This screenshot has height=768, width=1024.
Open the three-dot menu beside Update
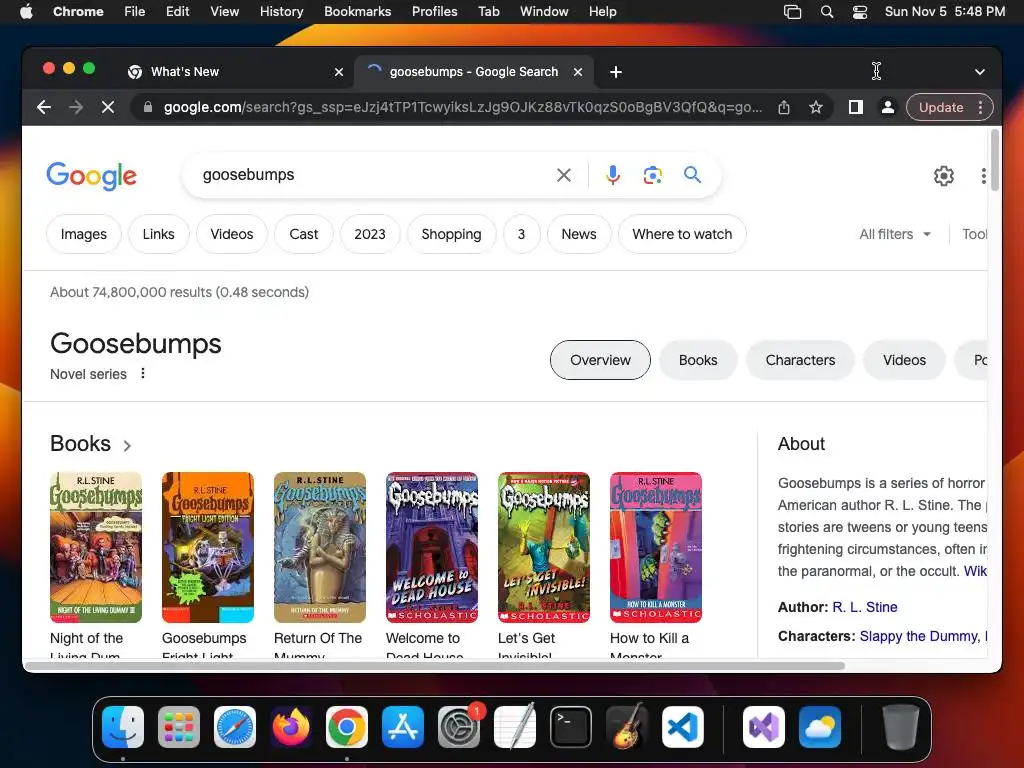tap(980, 107)
